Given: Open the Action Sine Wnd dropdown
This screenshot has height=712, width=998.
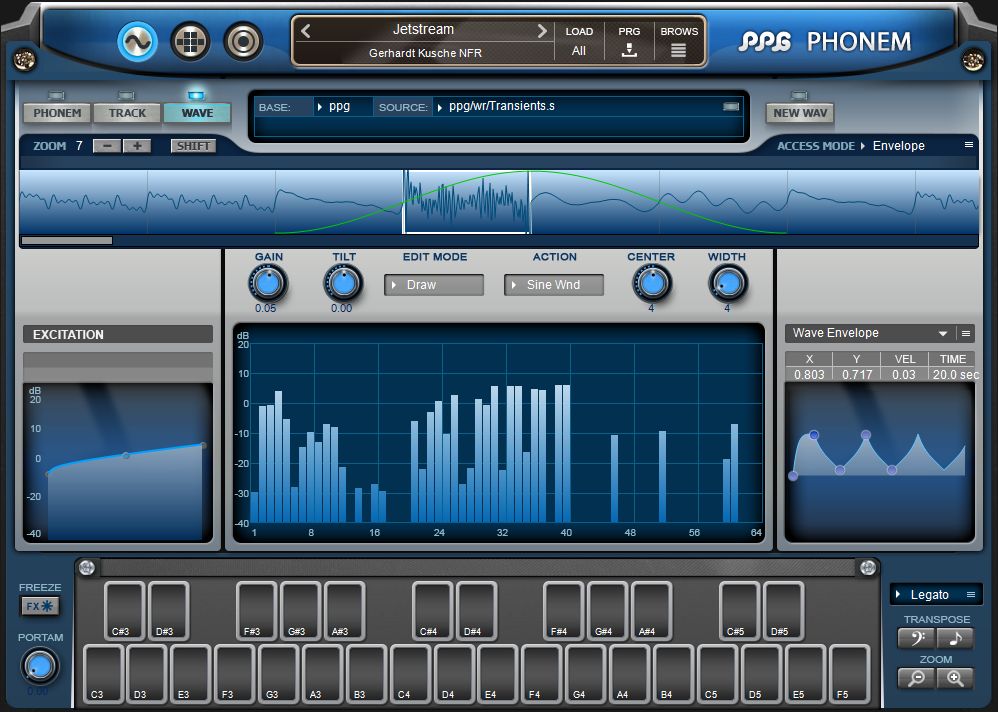Looking at the screenshot, I should pyautogui.click(x=554, y=285).
